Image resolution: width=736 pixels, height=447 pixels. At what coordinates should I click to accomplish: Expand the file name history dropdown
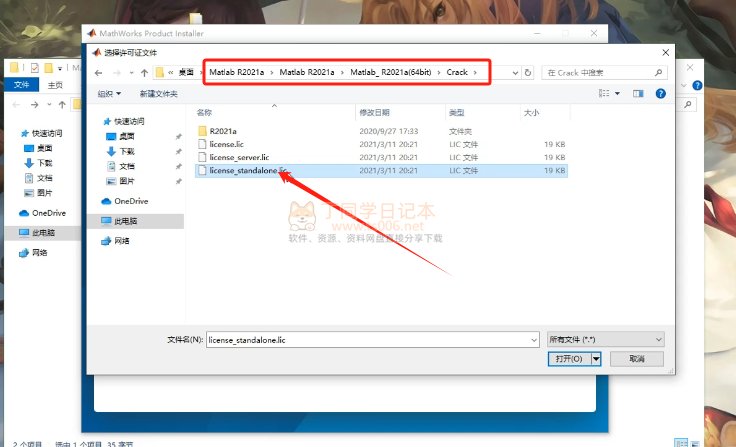tap(534, 340)
